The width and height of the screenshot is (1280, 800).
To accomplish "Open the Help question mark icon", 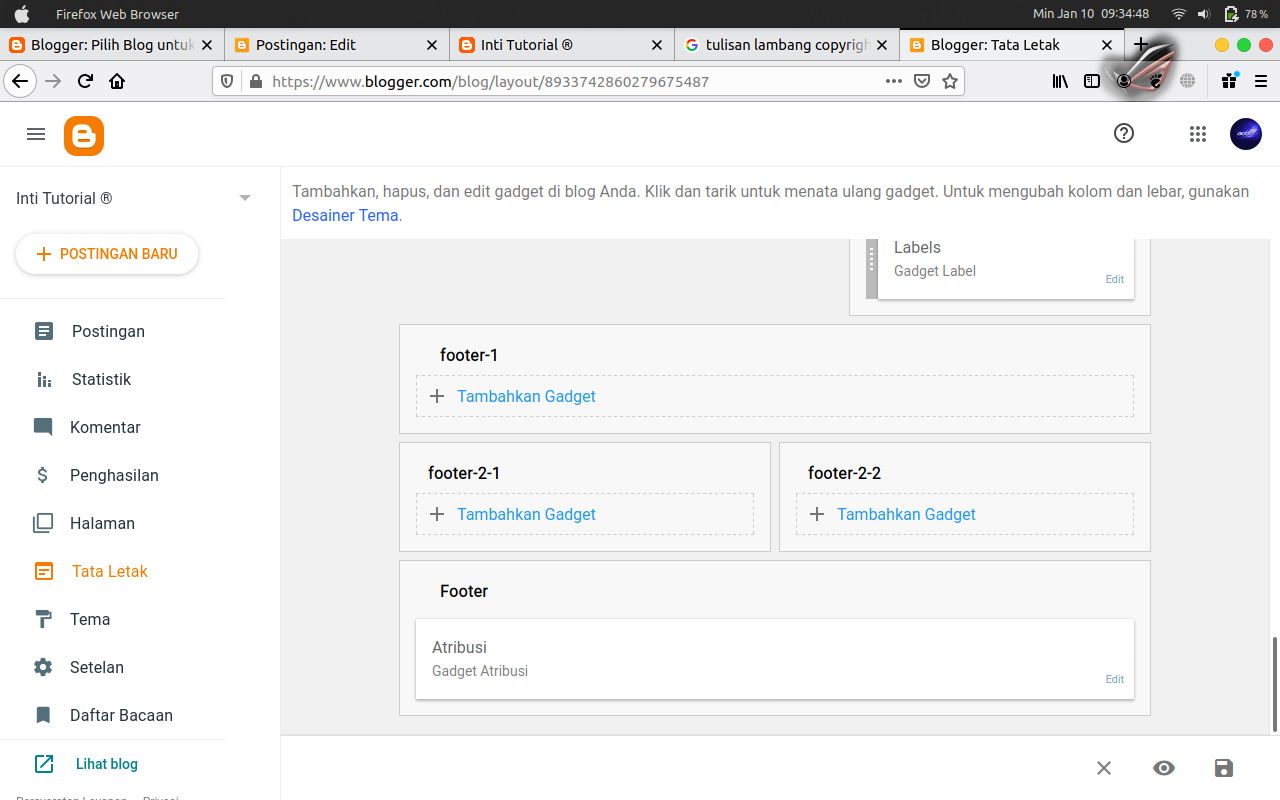I will click(x=1123, y=133).
